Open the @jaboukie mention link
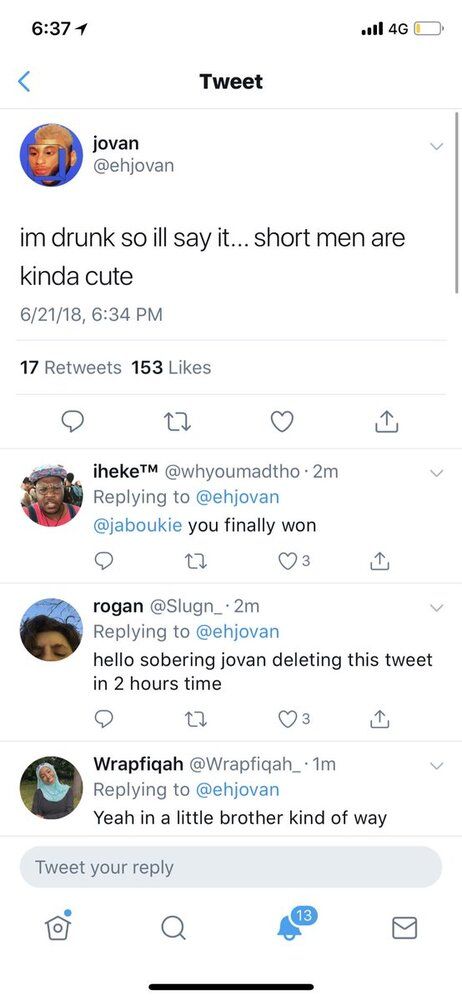The width and height of the screenshot is (462, 1000). (x=138, y=526)
